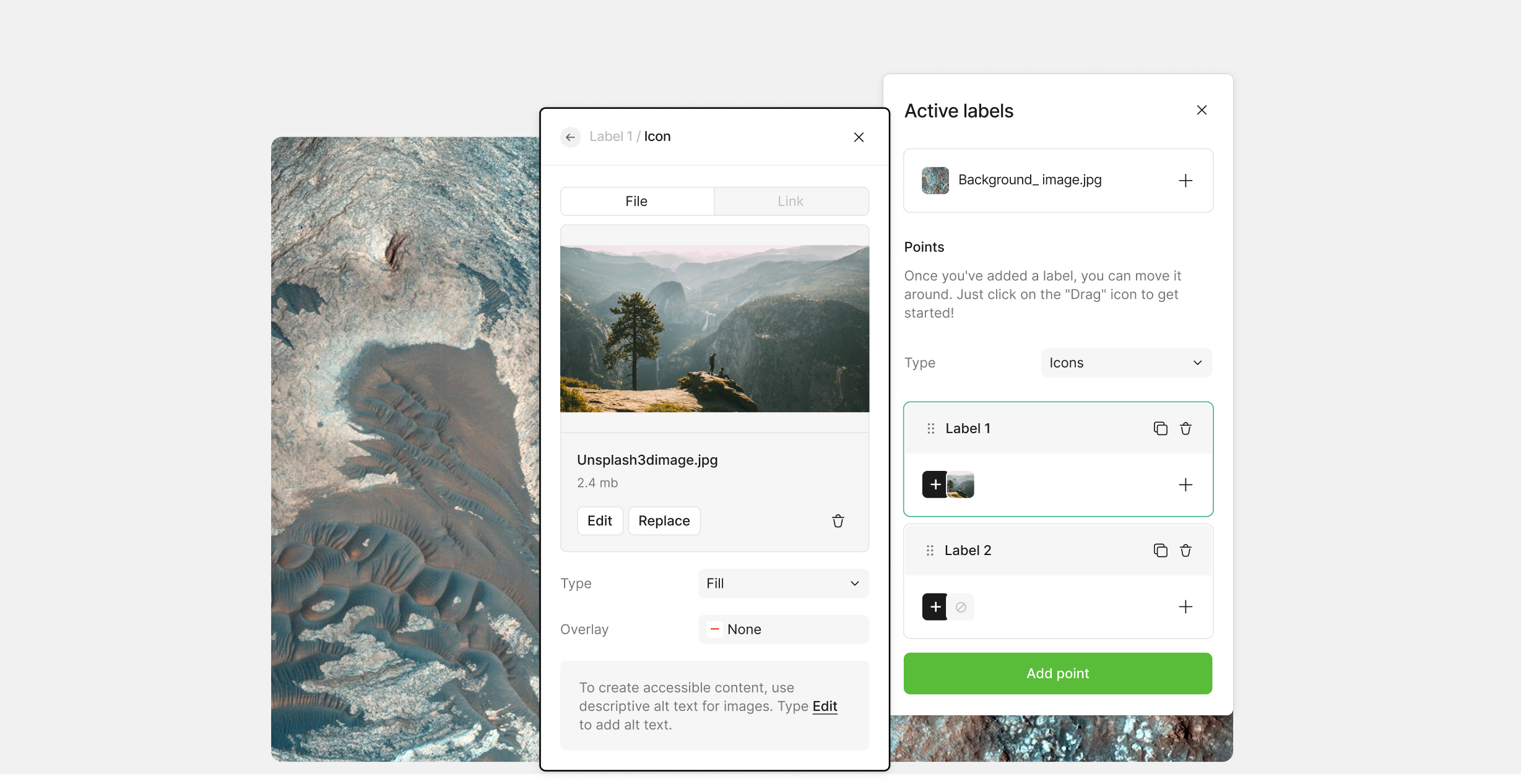Viewport: 1521px width, 784px height.
Task: Duplicate Label 2
Action: 1160,550
